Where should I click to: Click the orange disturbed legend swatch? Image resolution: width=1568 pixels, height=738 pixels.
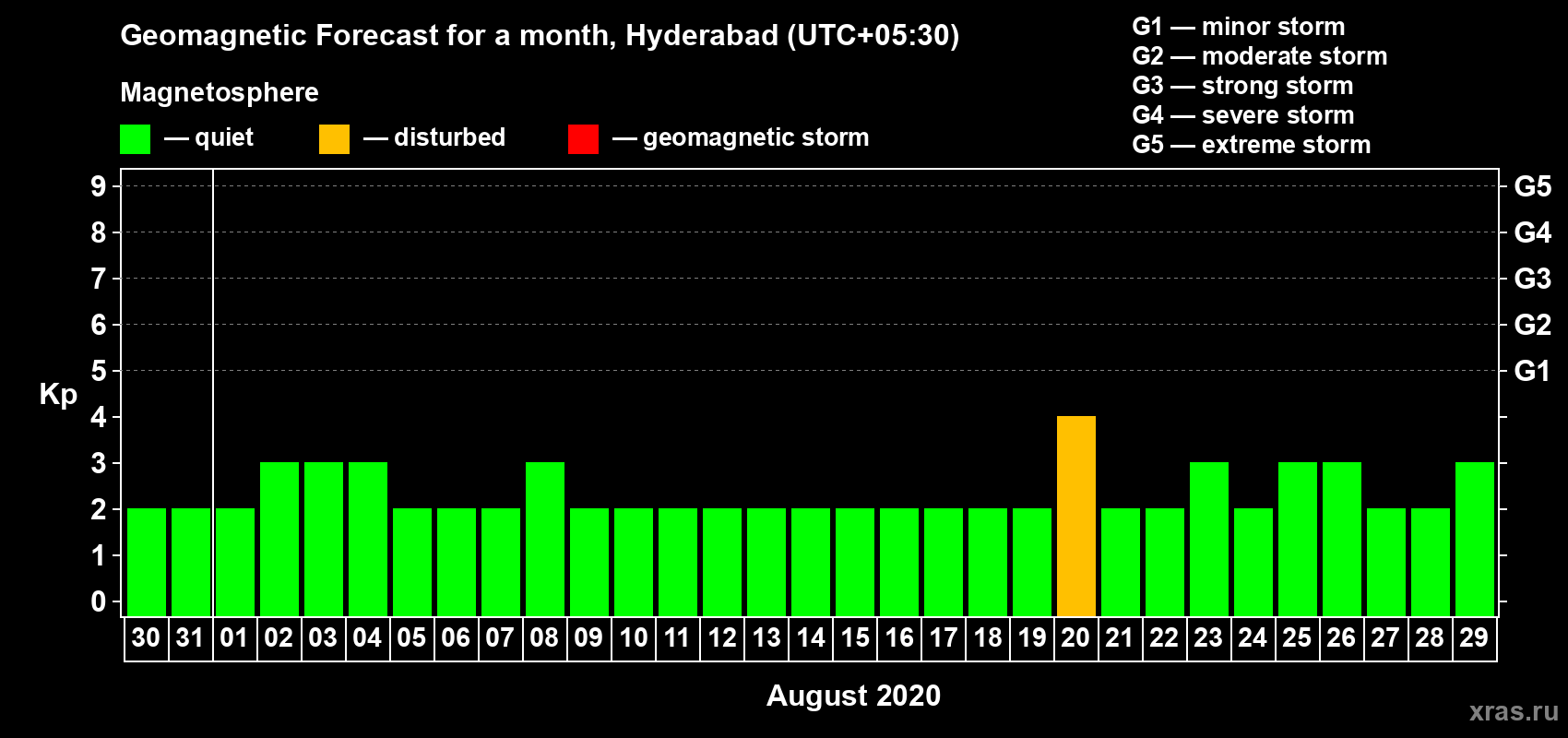point(334,139)
